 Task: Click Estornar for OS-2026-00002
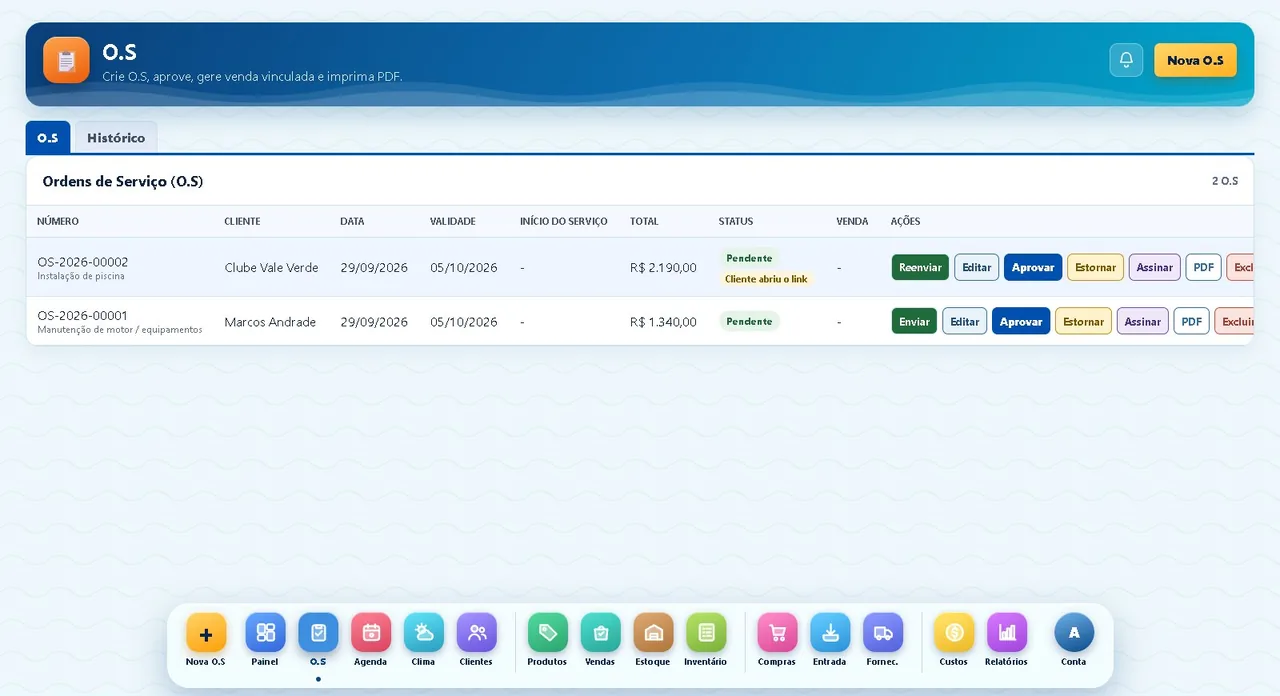(1096, 267)
